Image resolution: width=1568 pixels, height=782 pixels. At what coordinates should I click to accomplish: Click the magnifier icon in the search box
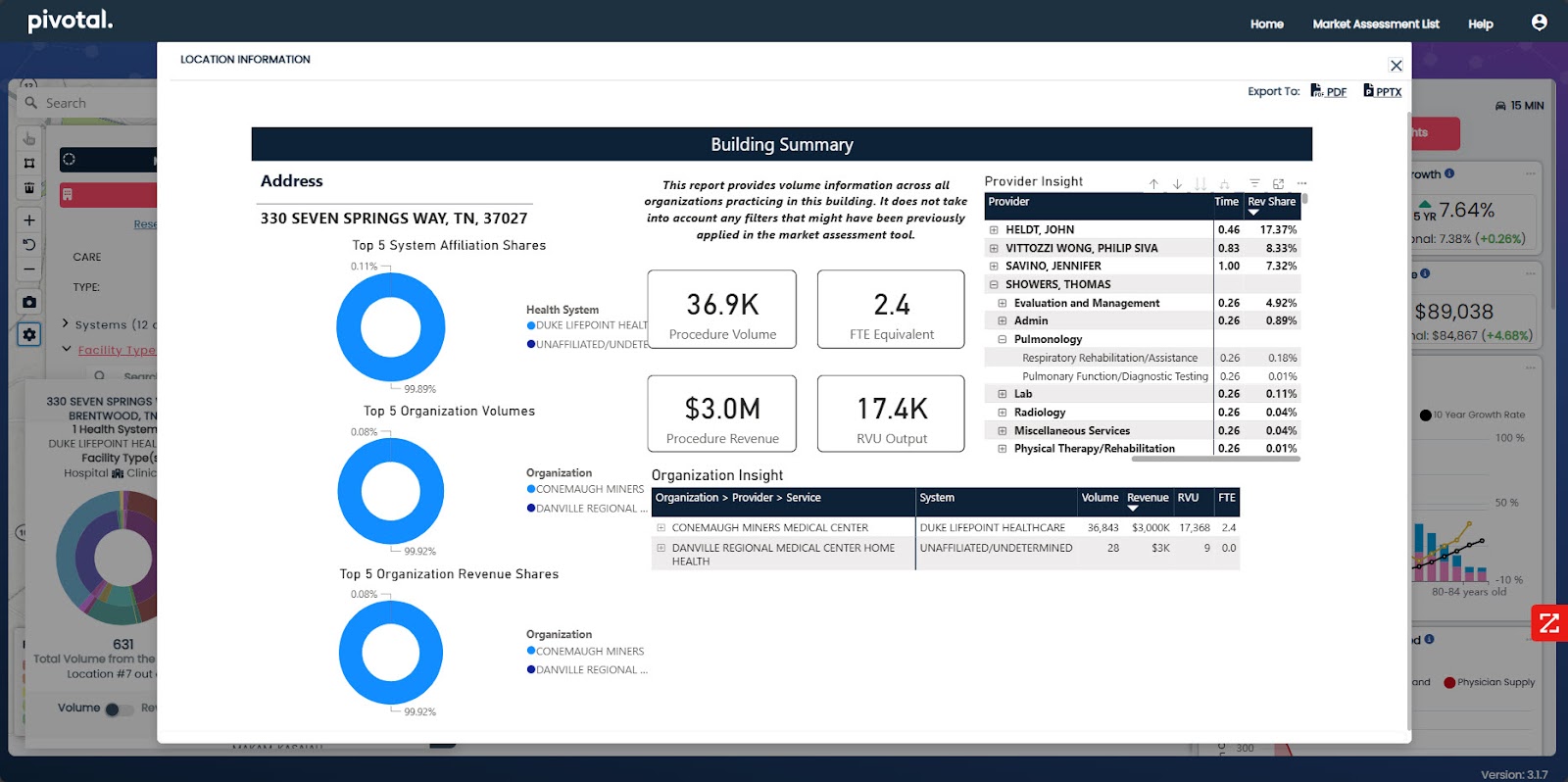[31, 102]
